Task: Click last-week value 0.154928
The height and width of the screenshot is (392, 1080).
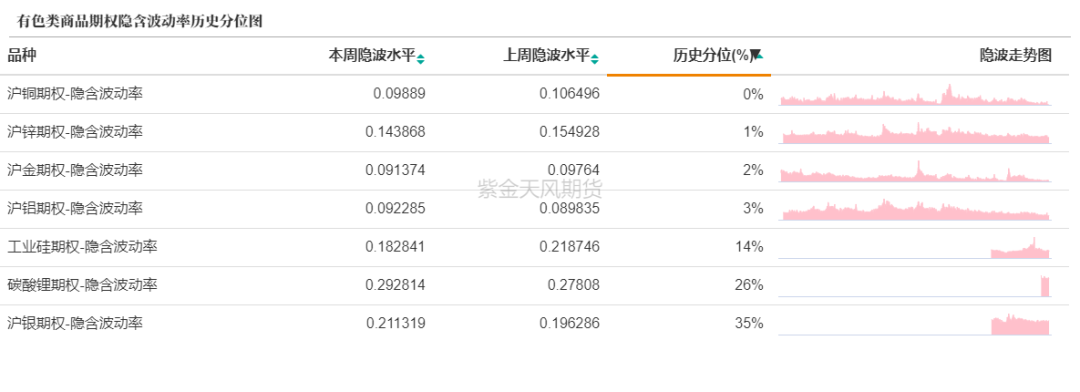Action: (570, 132)
